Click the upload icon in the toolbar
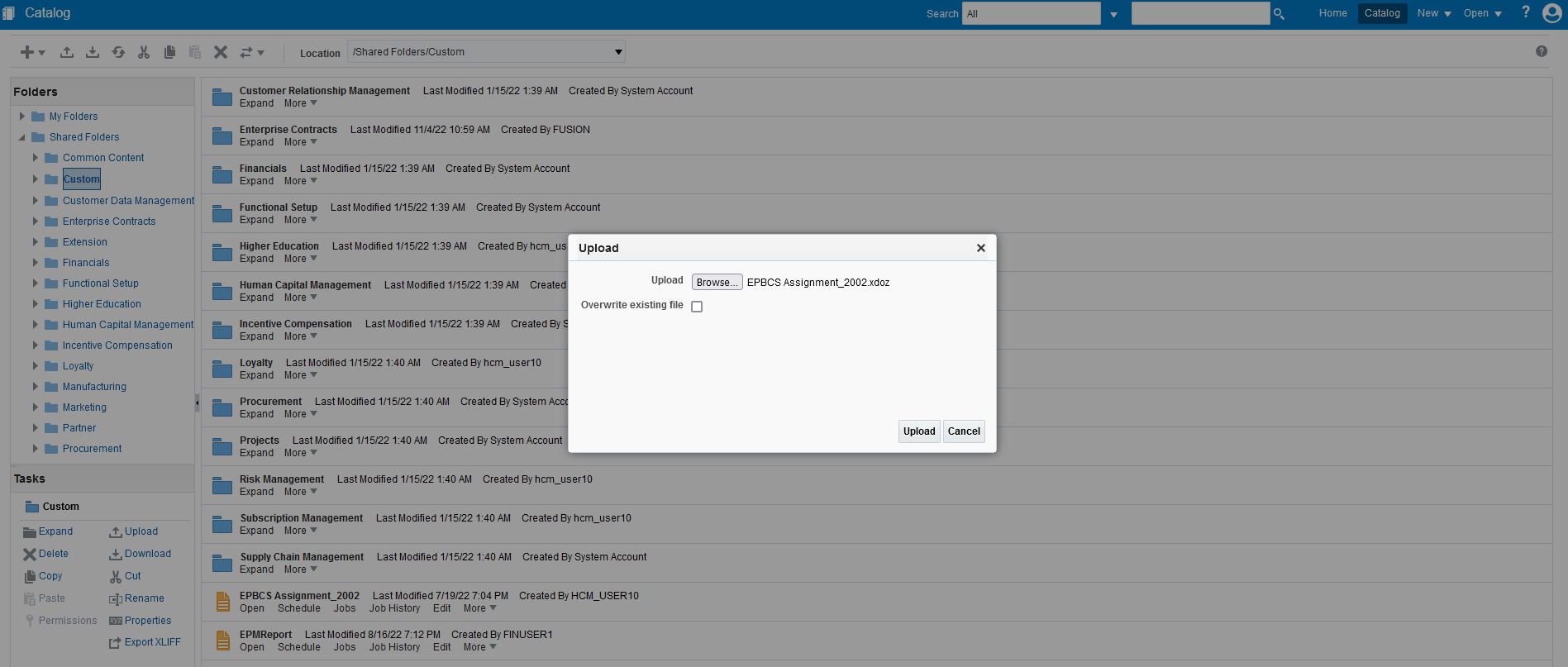Screen dimensions: 1568x667 (x=67, y=52)
